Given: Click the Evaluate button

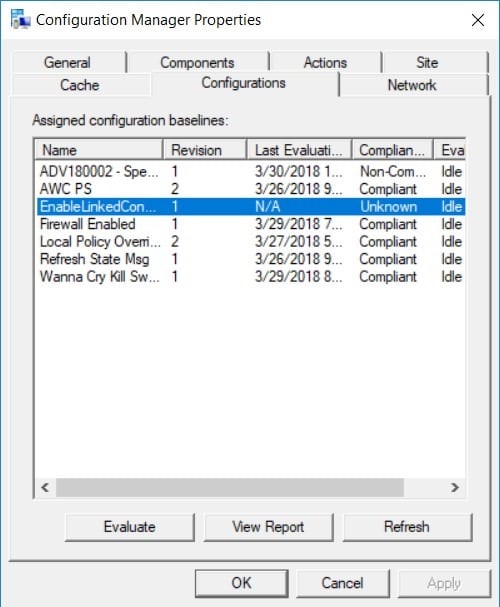Looking at the screenshot, I should coord(130,527).
